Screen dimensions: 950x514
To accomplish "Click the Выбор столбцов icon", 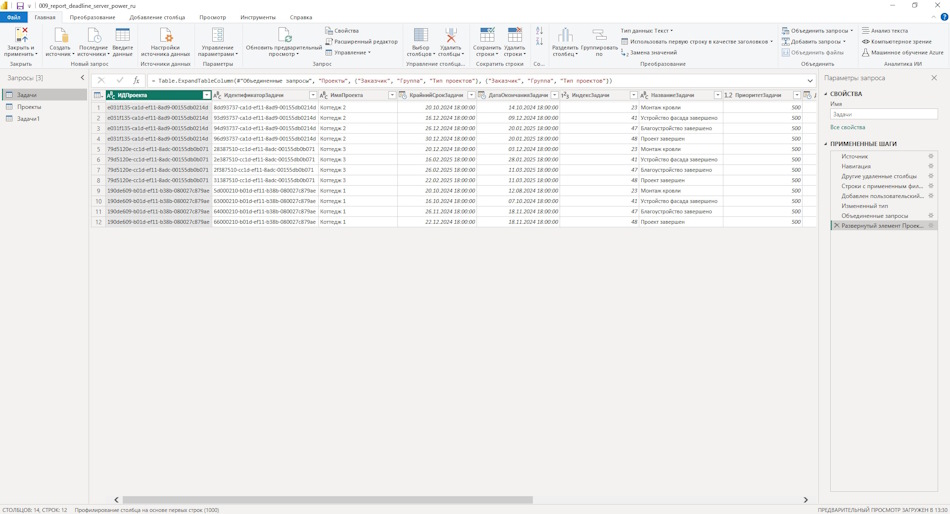I will coord(420,35).
